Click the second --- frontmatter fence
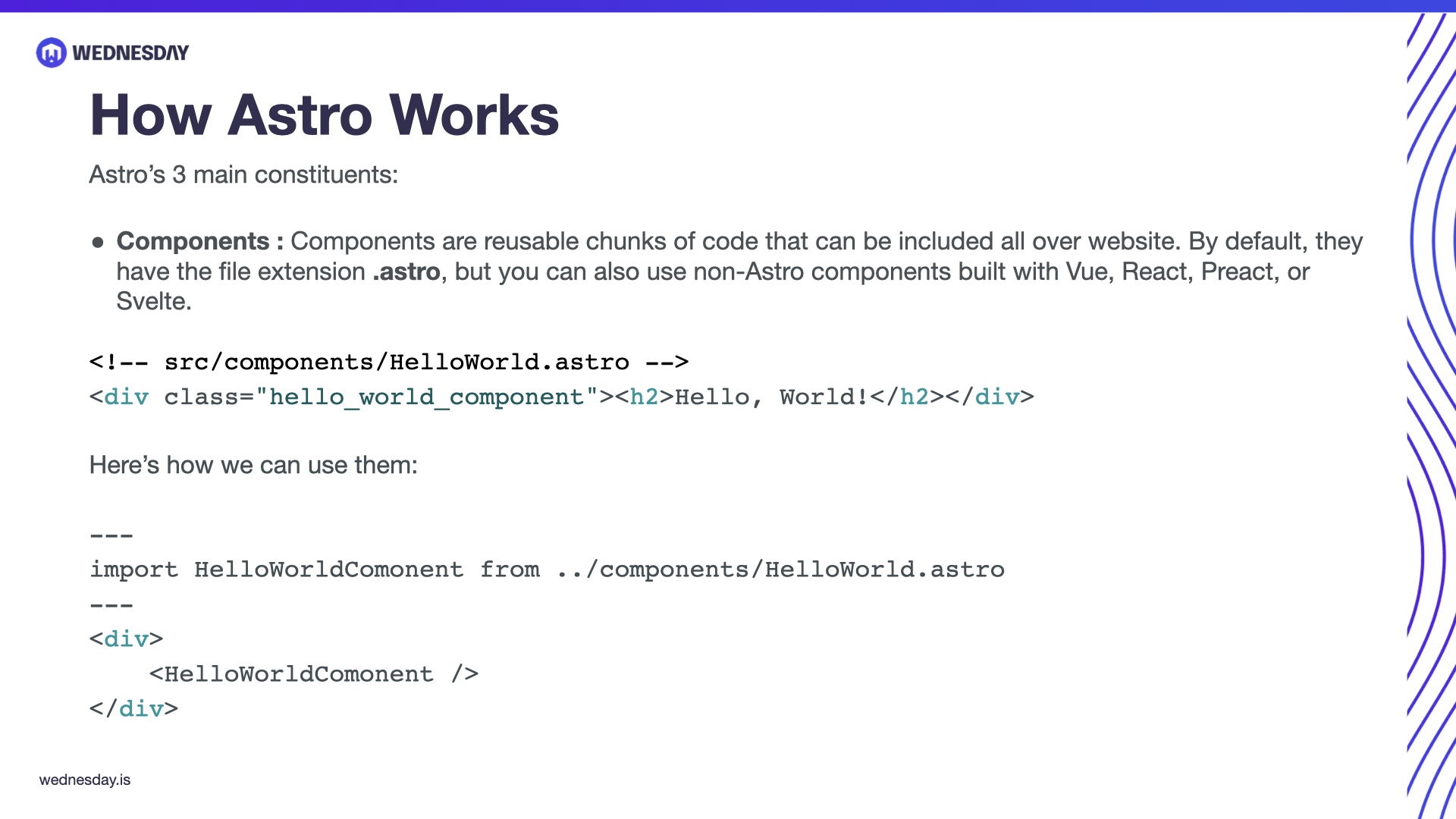Viewport: 1456px width, 819px height. tap(111, 605)
